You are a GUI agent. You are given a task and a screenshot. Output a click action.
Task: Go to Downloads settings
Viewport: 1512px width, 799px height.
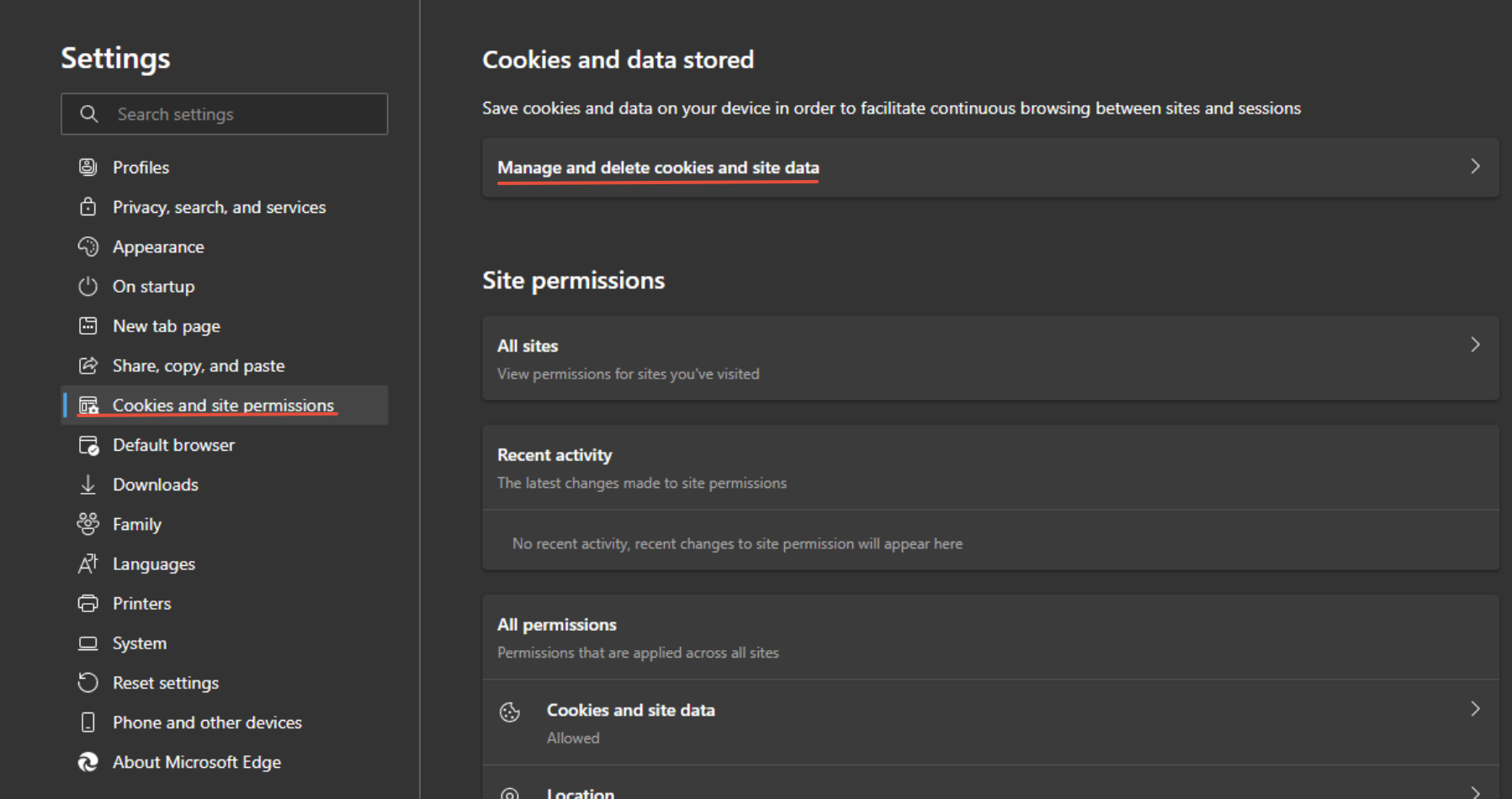pos(224,484)
